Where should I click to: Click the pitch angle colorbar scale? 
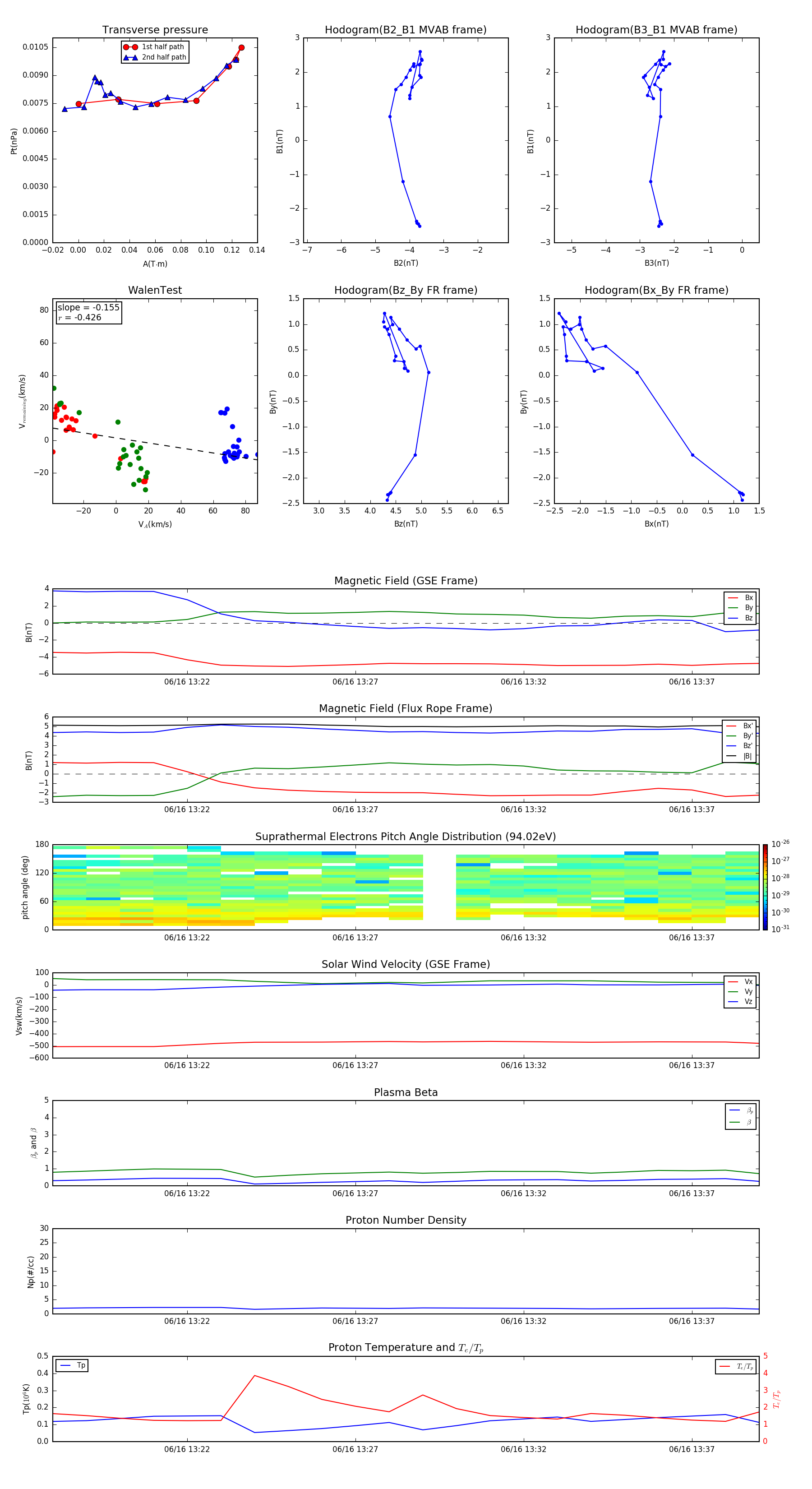point(765,887)
